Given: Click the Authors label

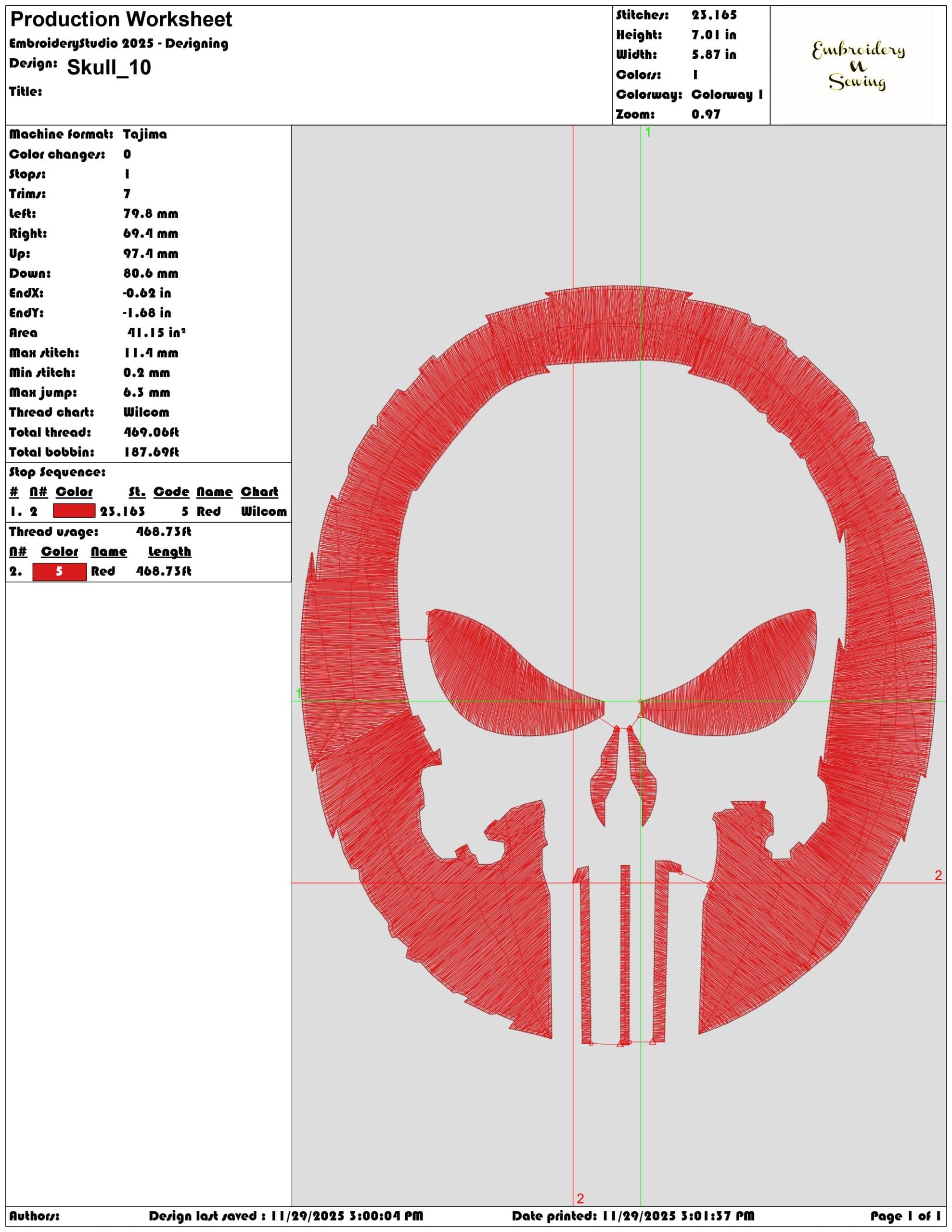Looking at the screenshot, I should tap(34, 1216).
